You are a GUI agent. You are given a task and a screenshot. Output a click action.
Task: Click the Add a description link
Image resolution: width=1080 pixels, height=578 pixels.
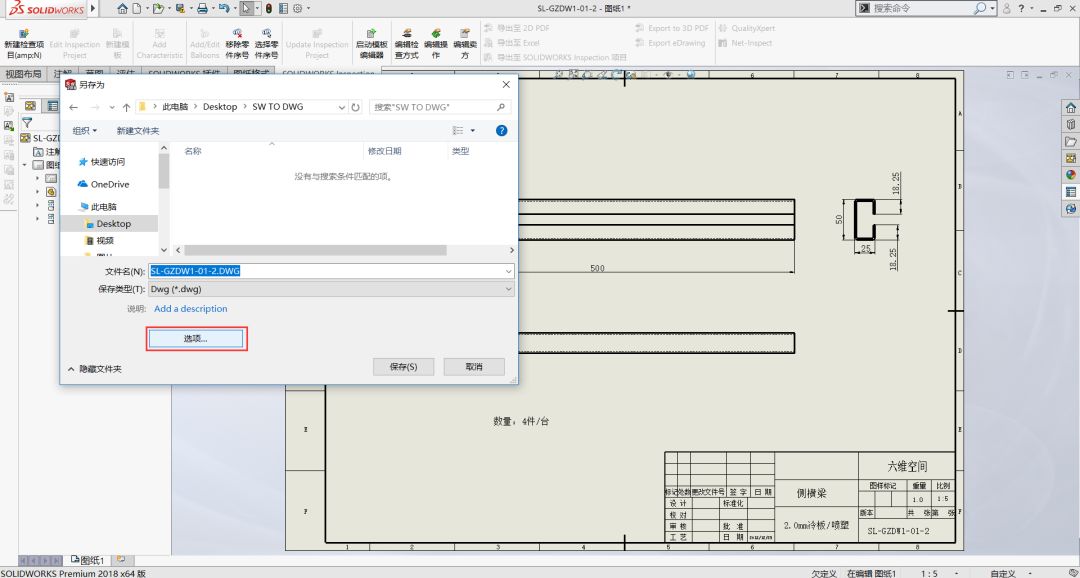191,309
